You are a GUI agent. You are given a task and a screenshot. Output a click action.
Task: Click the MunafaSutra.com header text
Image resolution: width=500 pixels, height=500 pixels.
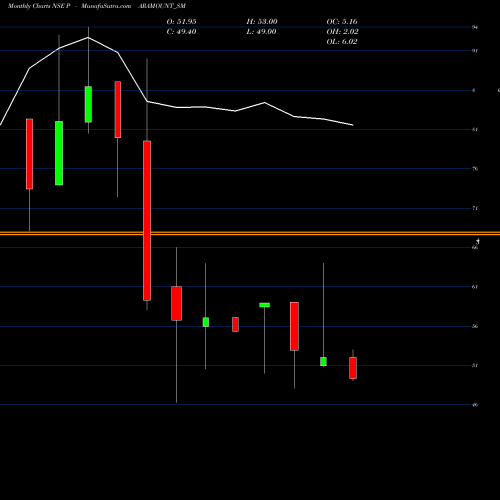click(106, 6)
